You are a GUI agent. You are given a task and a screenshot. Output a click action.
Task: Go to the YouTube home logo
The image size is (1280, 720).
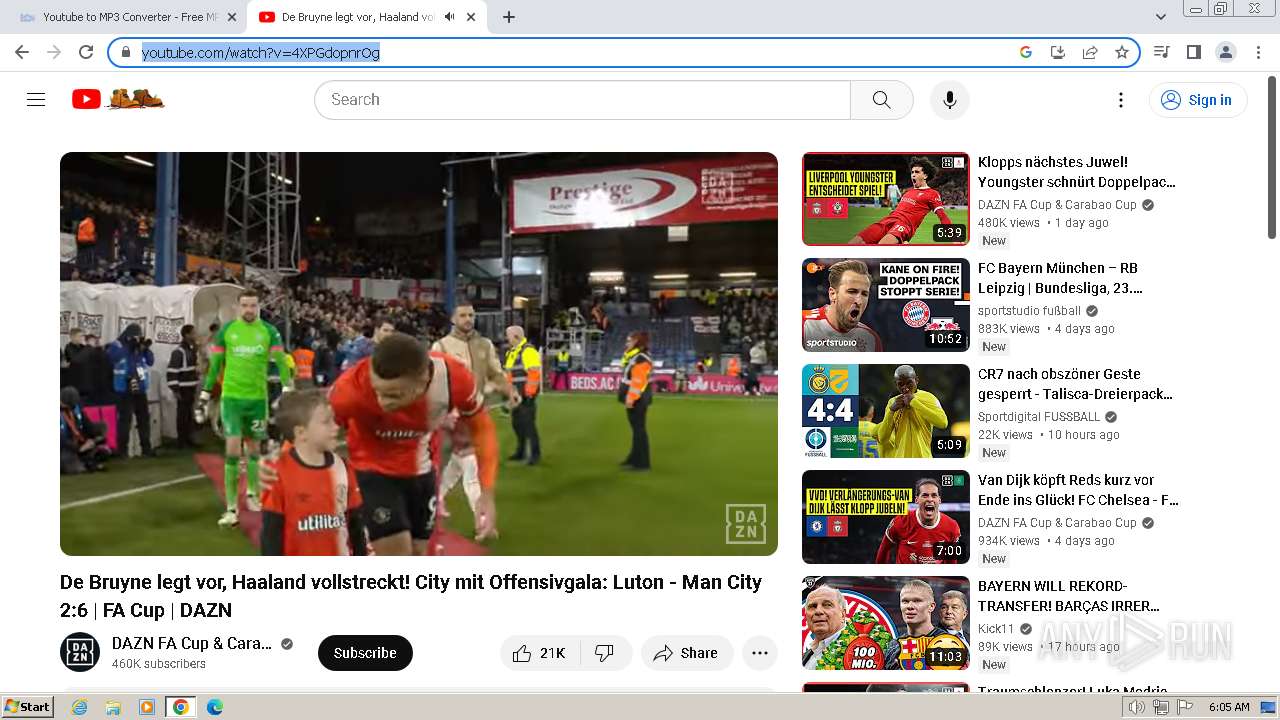(x=118, y=99)
